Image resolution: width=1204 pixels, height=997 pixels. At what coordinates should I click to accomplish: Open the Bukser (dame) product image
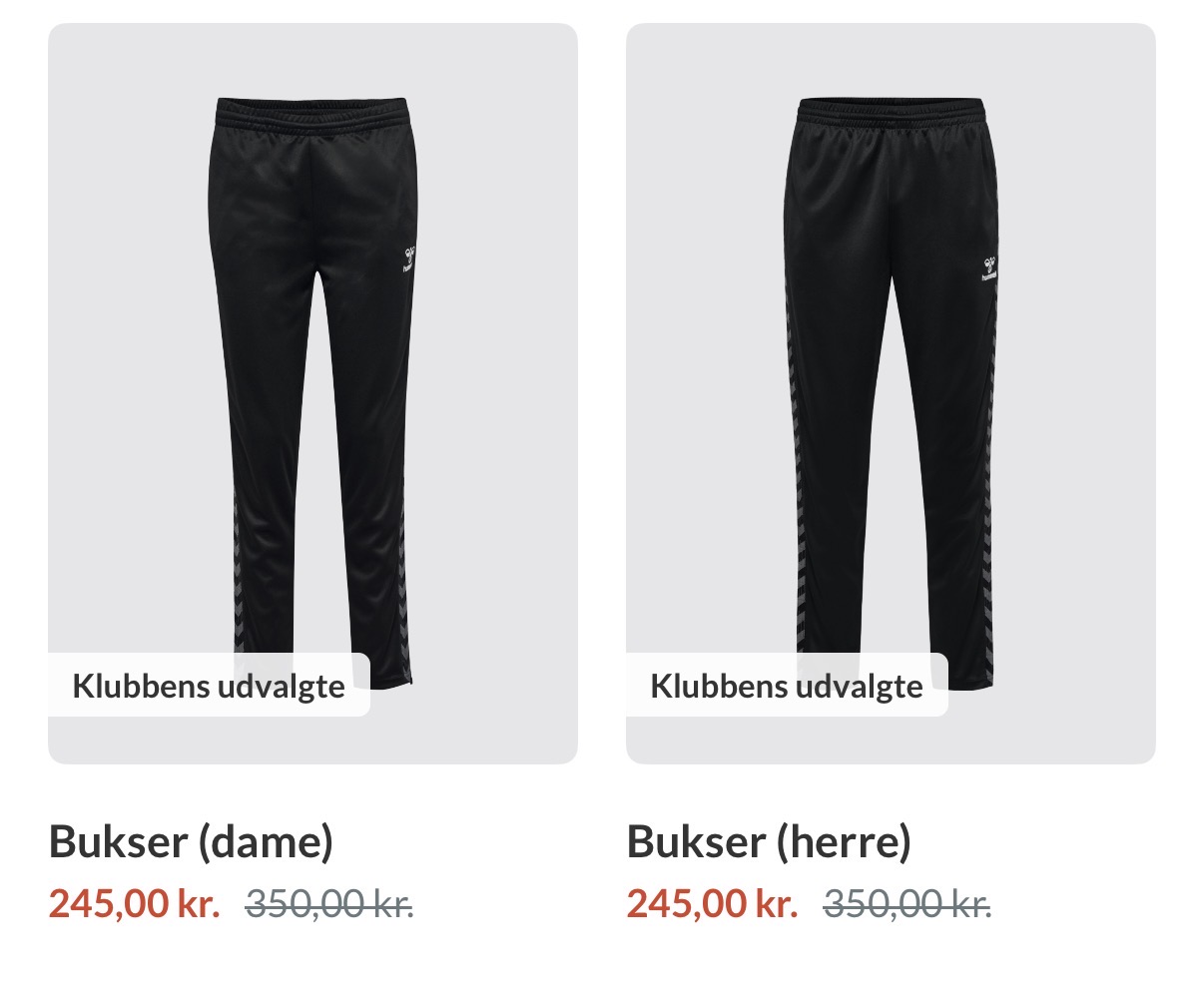pos(312,393)
